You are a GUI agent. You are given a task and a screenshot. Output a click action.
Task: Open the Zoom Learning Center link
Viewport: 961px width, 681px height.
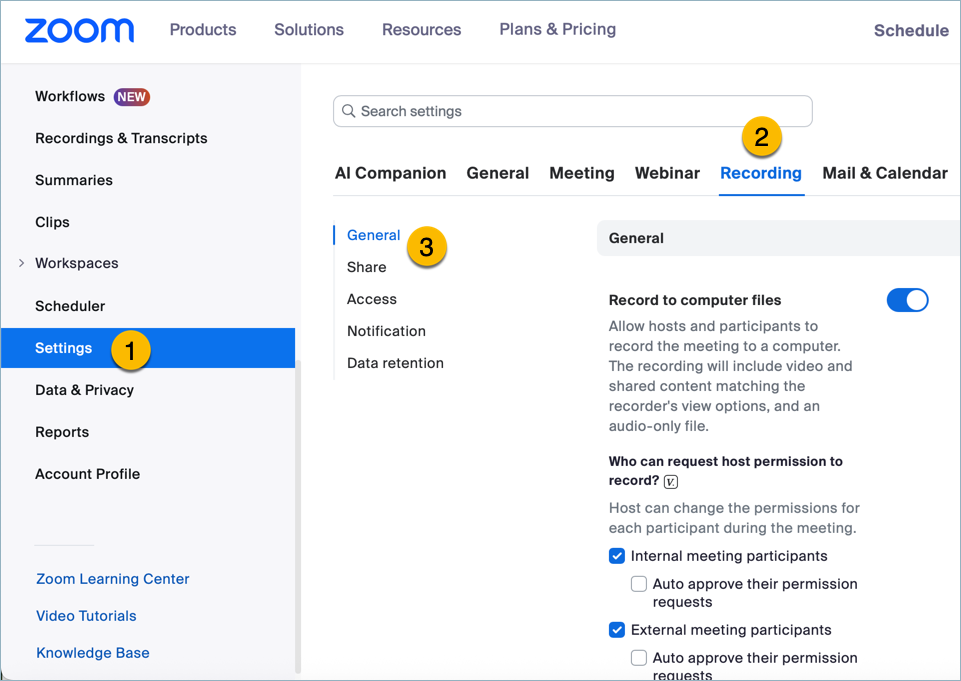[113, 579]
